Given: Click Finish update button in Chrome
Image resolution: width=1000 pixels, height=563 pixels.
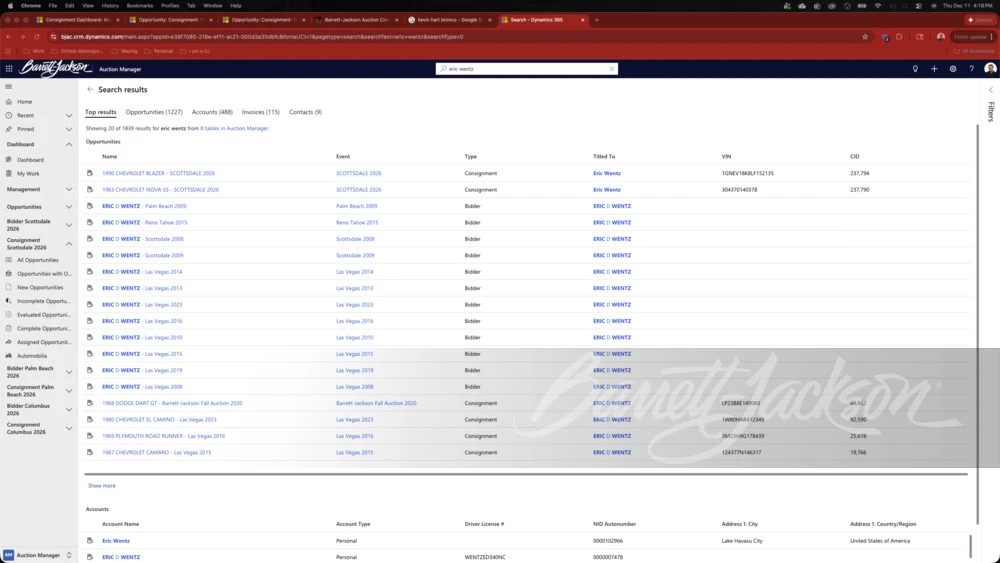Looking at the screenshot, I should 973,37.
